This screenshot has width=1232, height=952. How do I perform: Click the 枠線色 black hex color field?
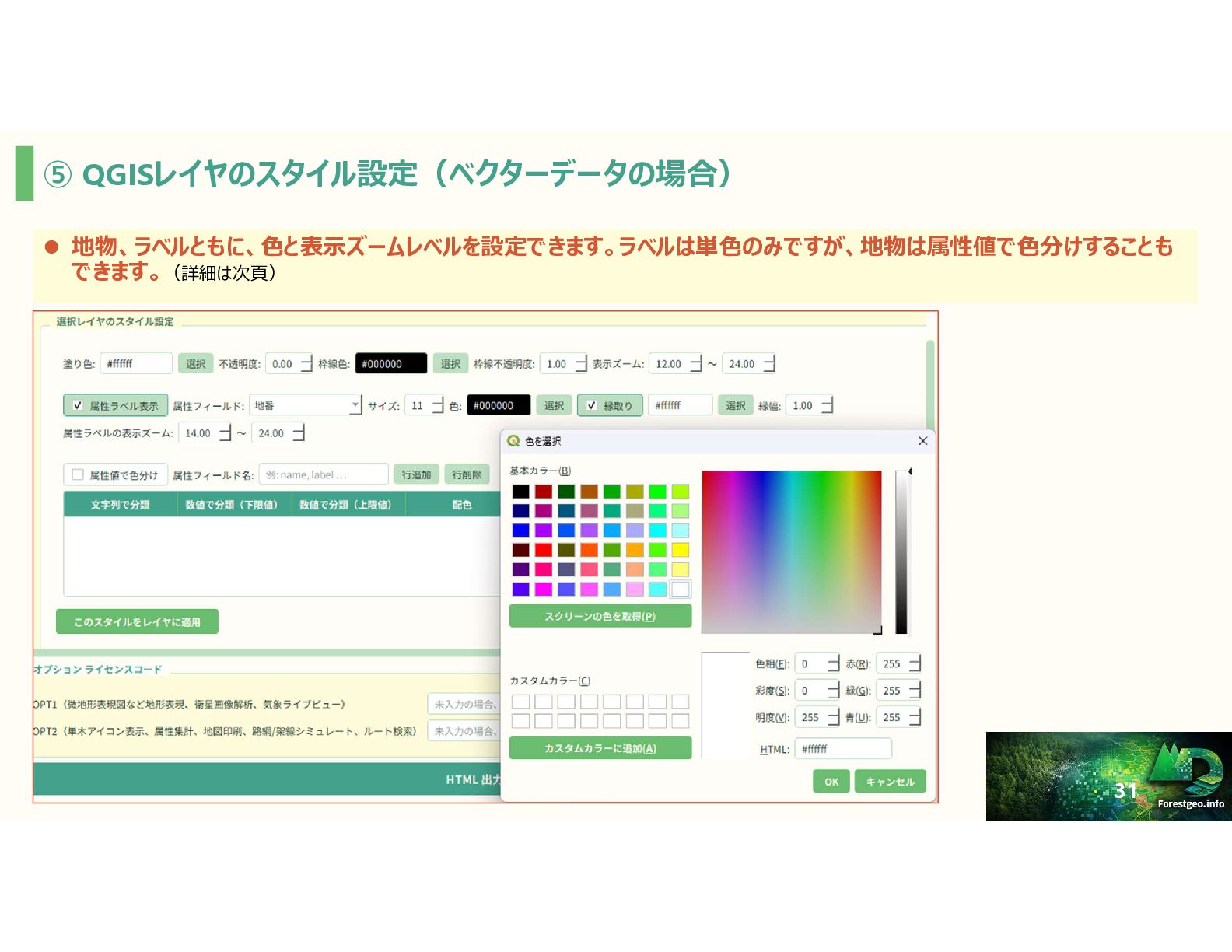click(x=390, y=363)
